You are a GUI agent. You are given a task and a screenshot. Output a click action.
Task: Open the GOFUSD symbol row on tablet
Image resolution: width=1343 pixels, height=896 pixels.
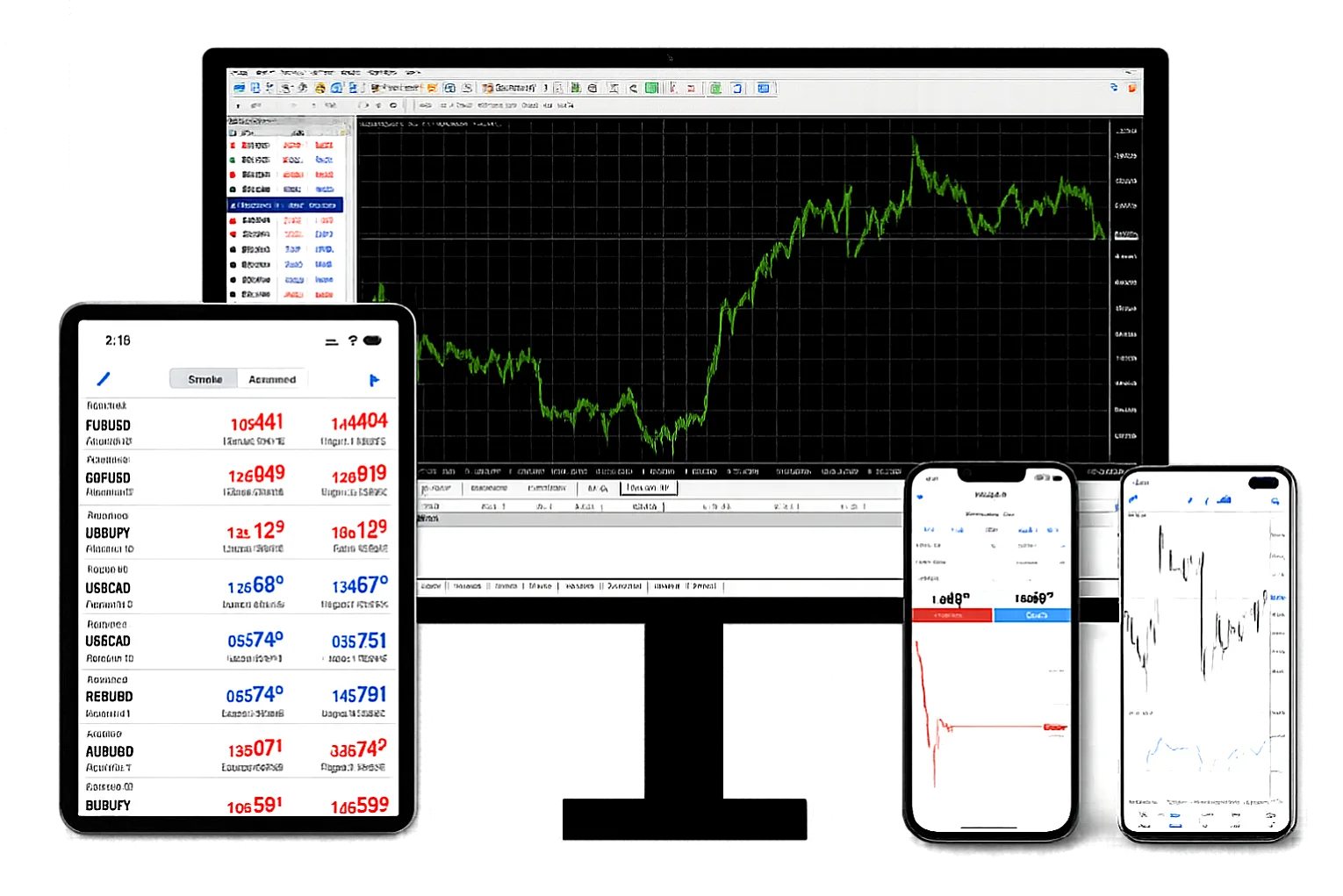click(238, 477)
